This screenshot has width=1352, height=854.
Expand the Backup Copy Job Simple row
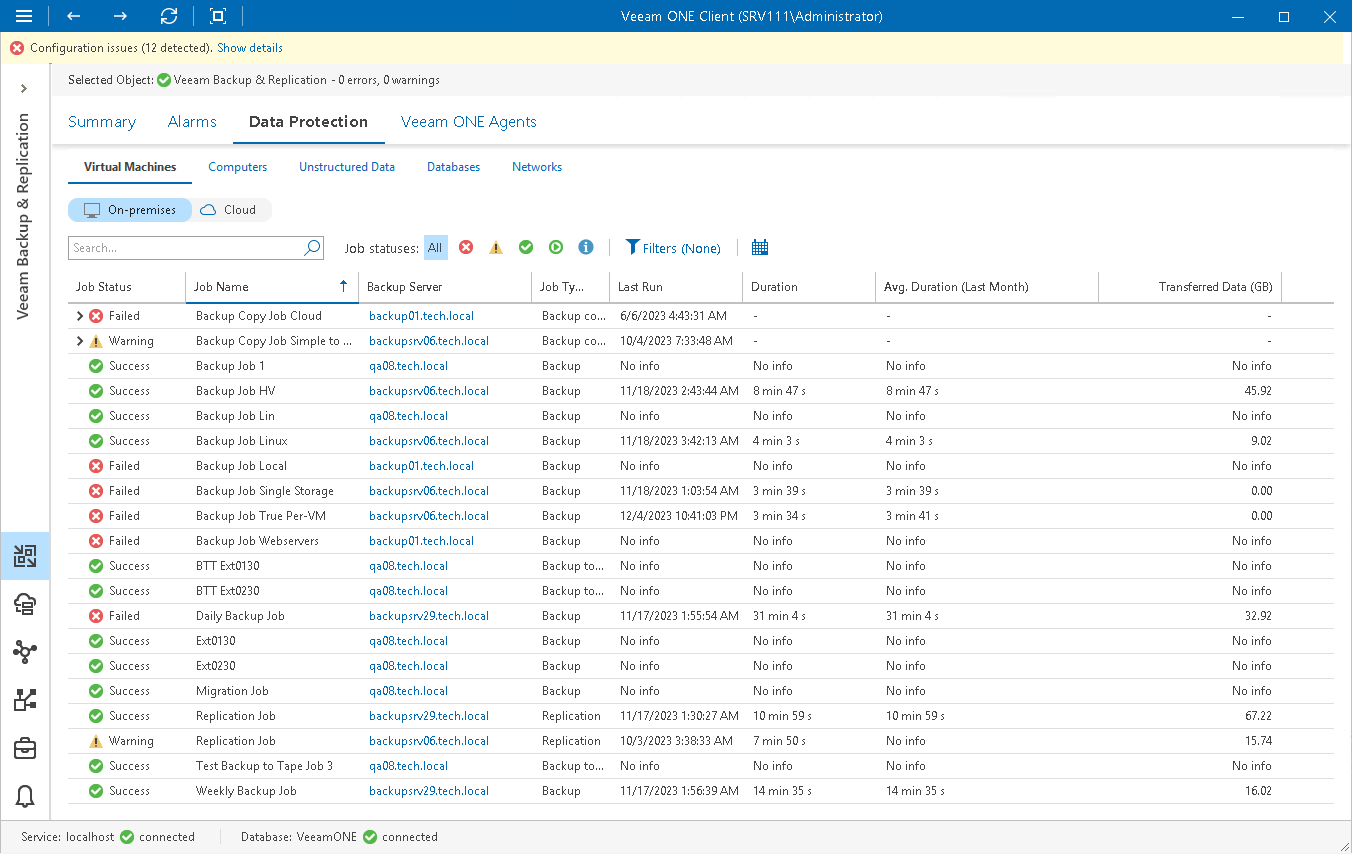(x=80, y=340)
